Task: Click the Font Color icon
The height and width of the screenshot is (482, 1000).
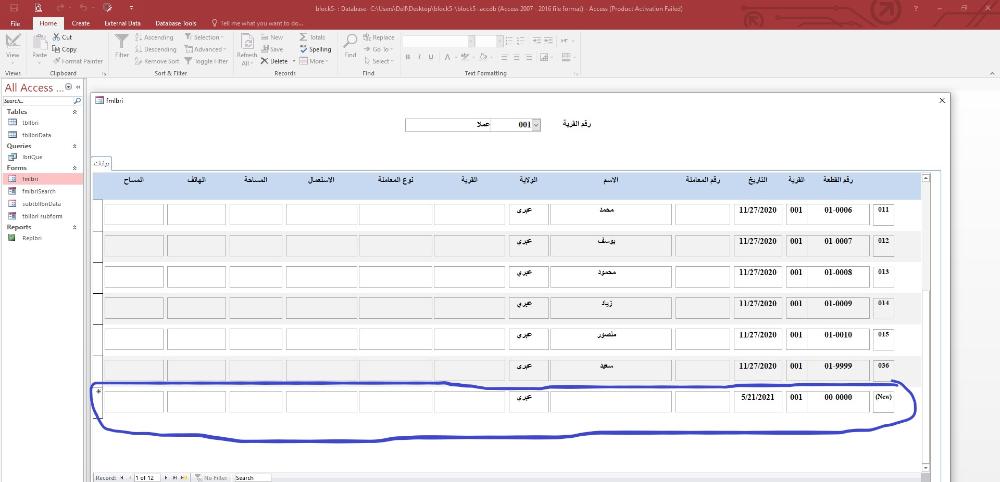Action: point(447,57)
